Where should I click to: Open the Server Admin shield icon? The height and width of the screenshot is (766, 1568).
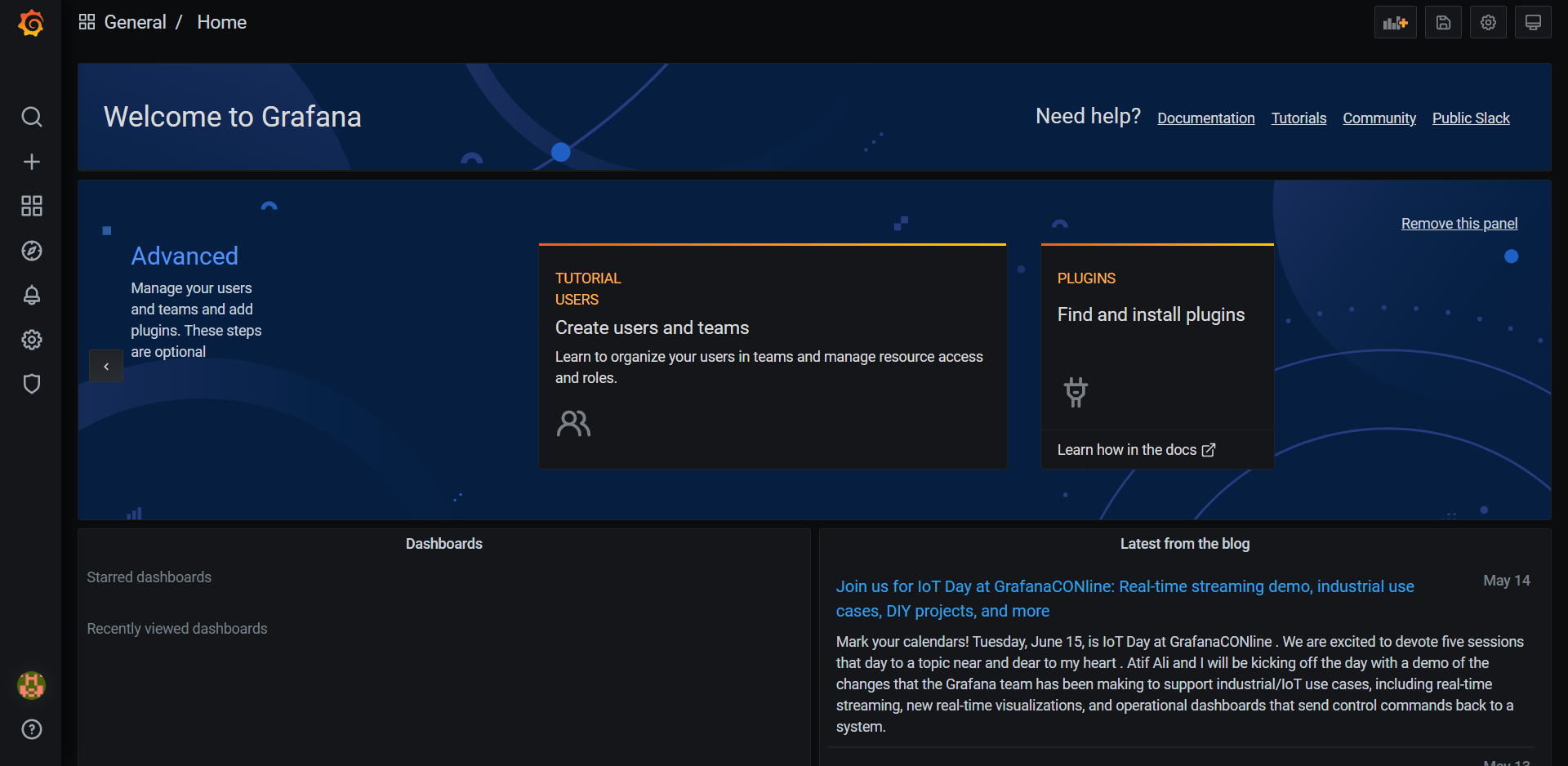[31, 384]
